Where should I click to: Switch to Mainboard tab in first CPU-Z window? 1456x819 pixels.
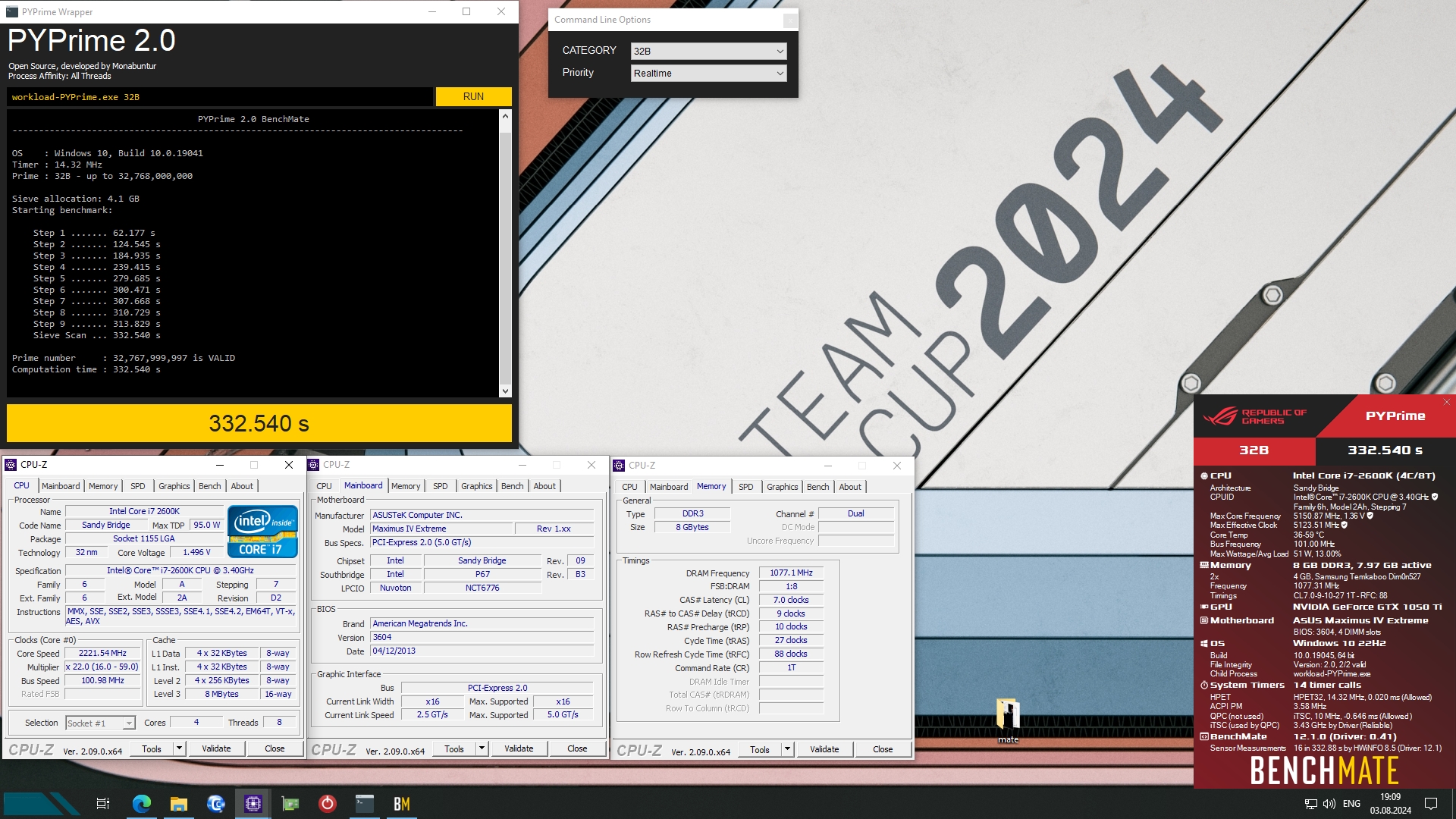(61, 486)
